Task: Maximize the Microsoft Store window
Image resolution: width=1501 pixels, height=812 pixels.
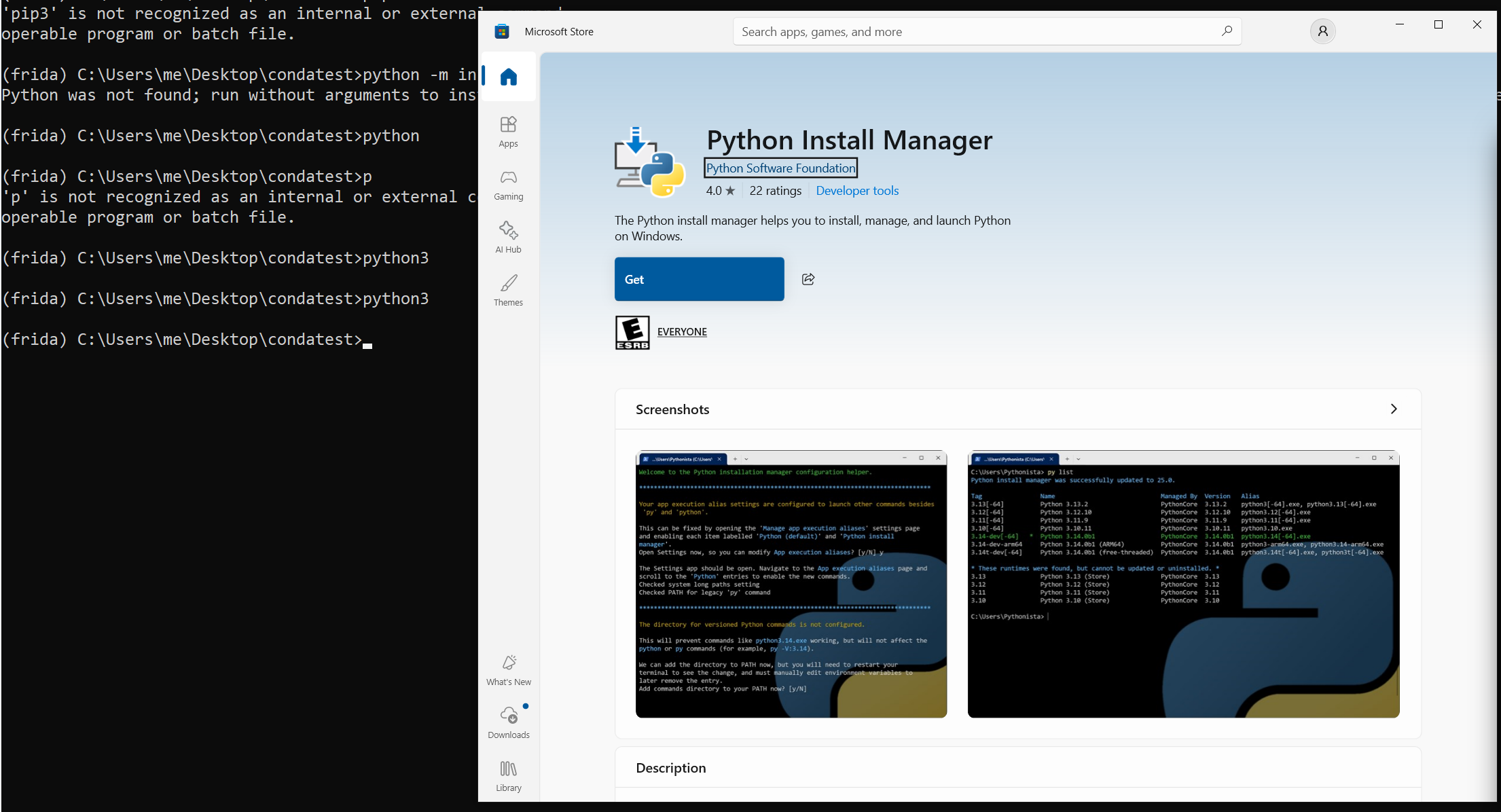Action: [x=1438, y=24]
